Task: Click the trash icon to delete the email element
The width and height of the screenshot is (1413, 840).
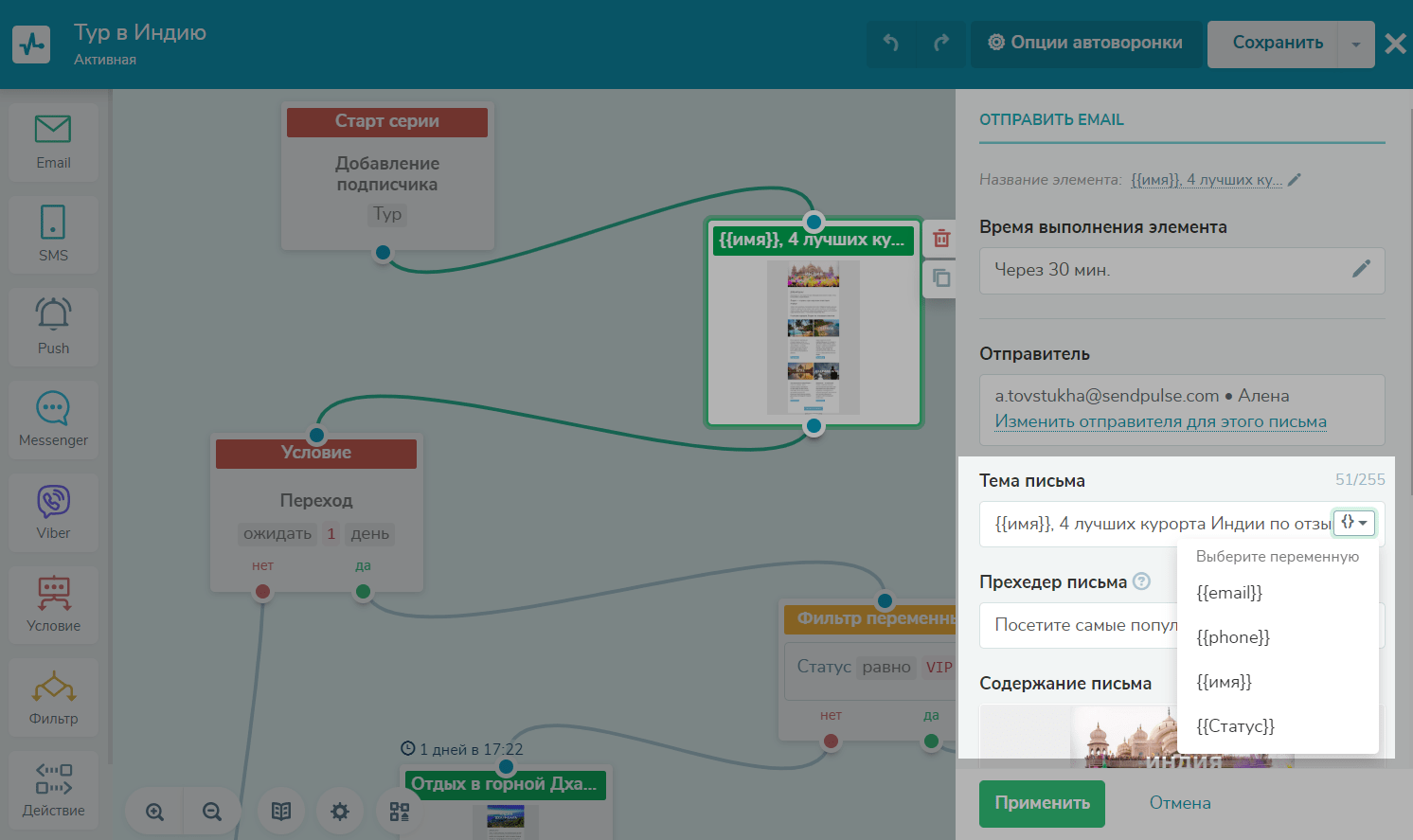Action: 941,239
